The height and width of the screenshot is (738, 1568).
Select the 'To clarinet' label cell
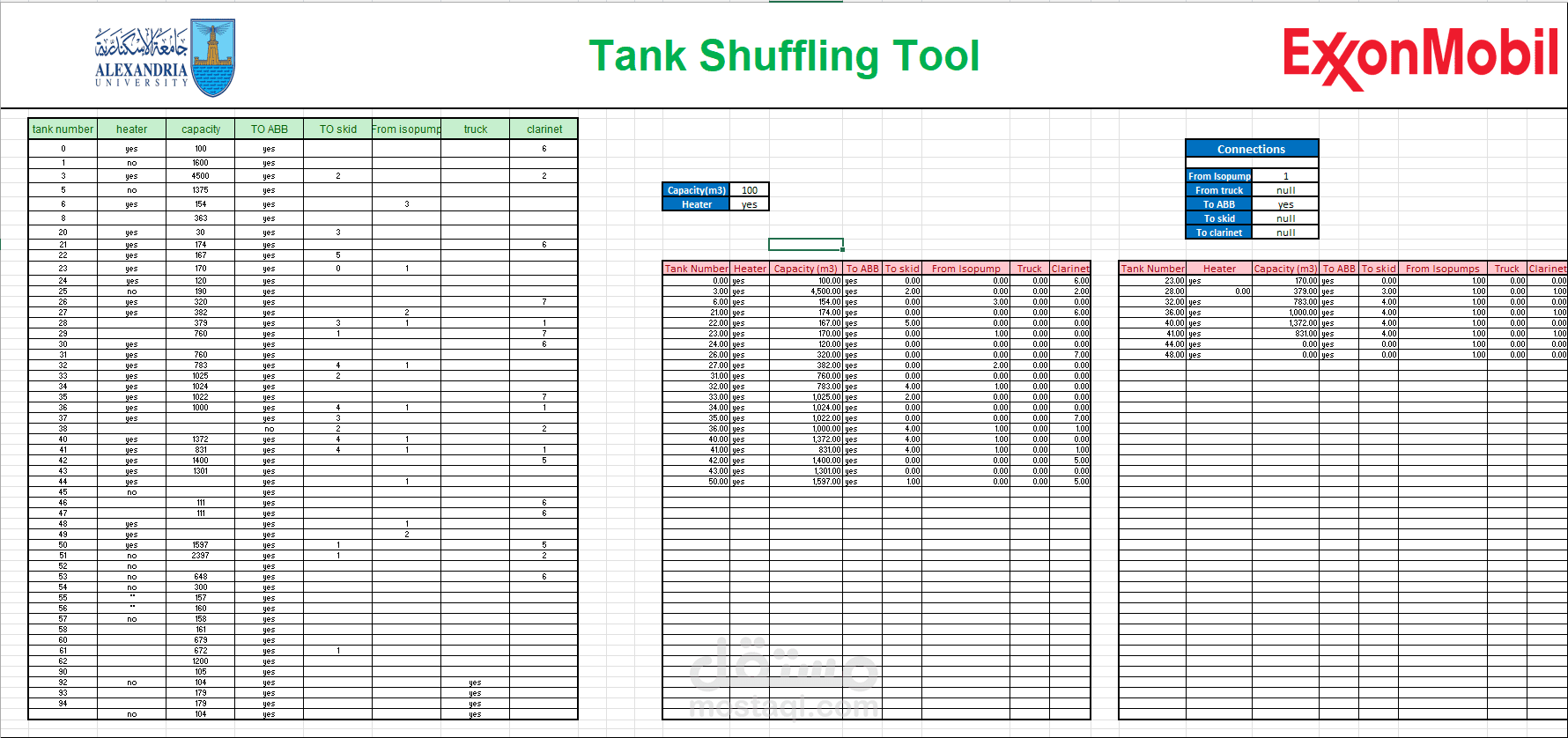(x=1218, y=232)
